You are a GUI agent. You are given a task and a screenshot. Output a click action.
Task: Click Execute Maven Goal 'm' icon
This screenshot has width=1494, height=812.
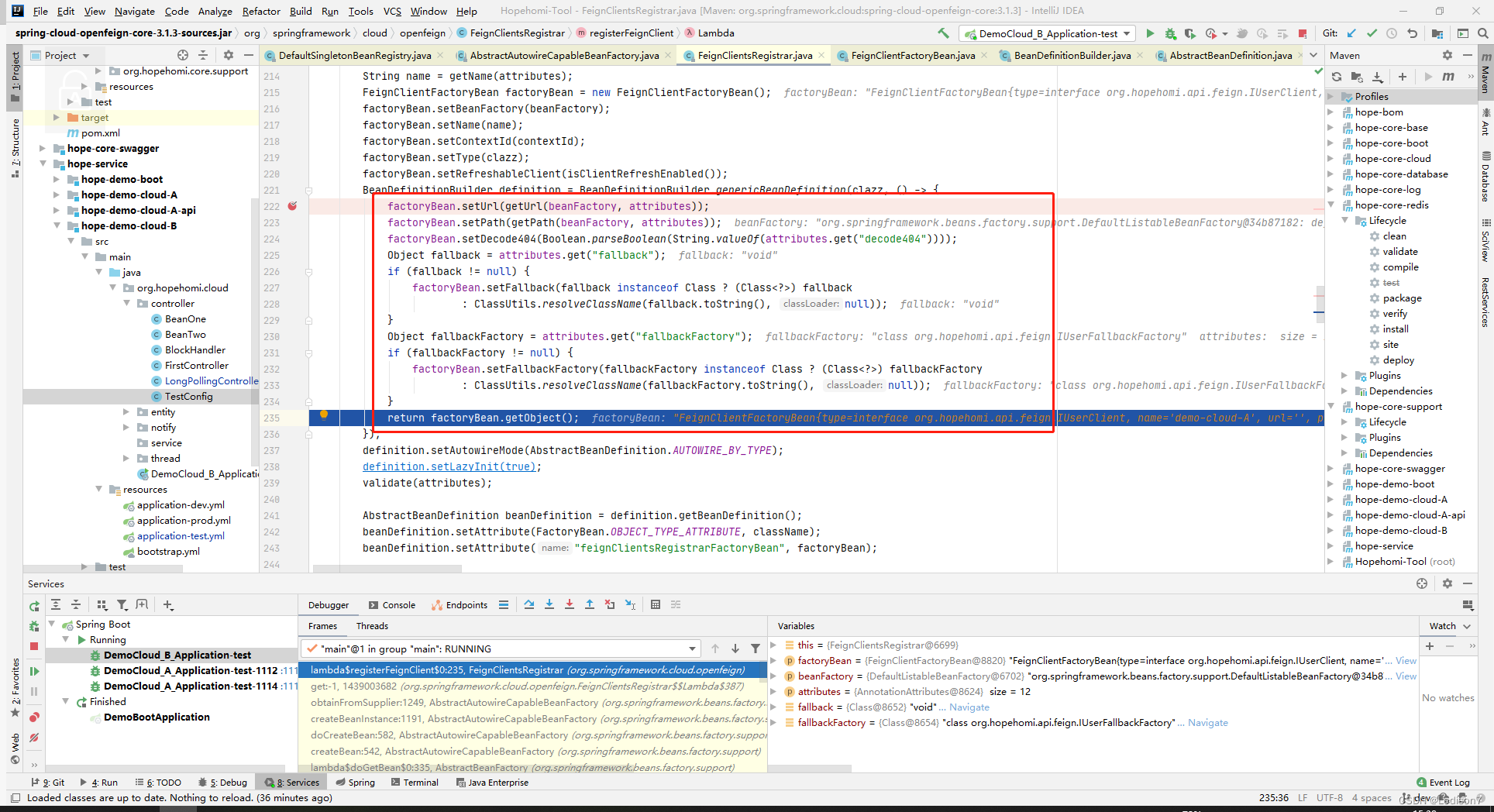1448,76
